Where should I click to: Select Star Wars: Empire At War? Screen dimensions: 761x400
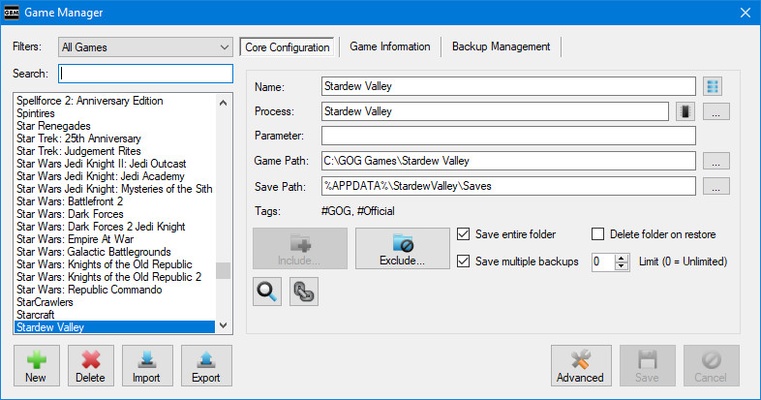(115, 239)
